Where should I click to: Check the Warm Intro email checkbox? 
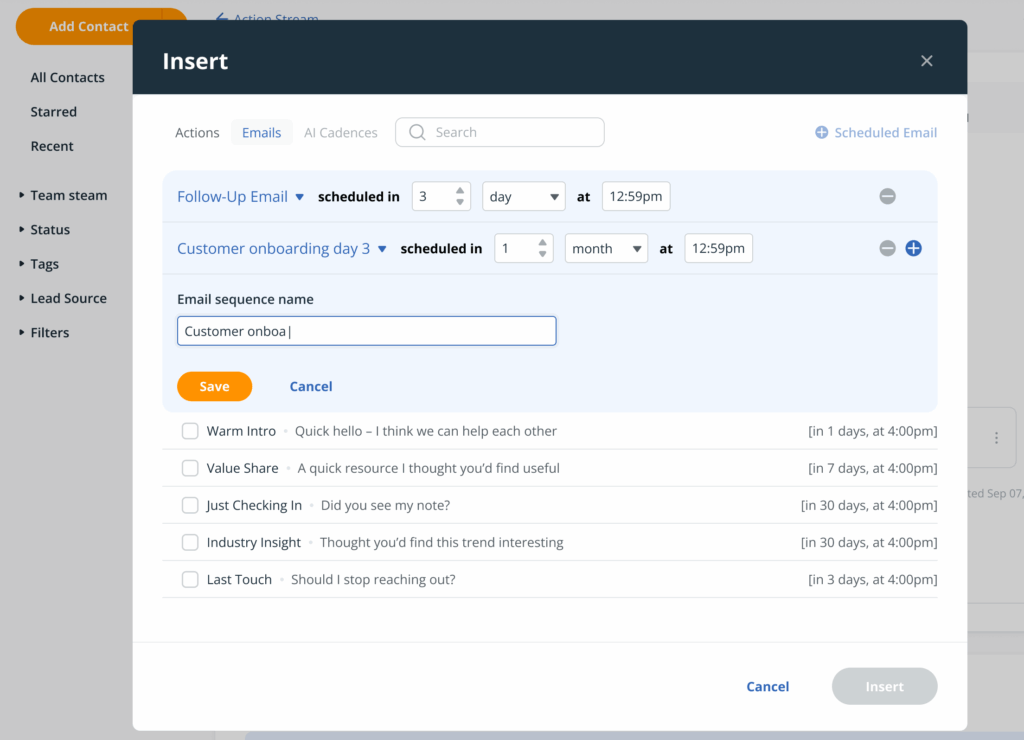pyautogui.click(x=190, y=431)
